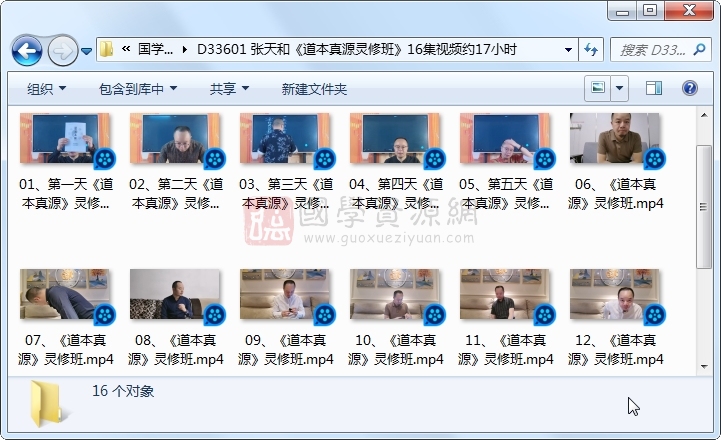Click file name 04、第四天《道本真源》灵修...
The width and height of the screenshot is (721, 440).
point(395,194)
